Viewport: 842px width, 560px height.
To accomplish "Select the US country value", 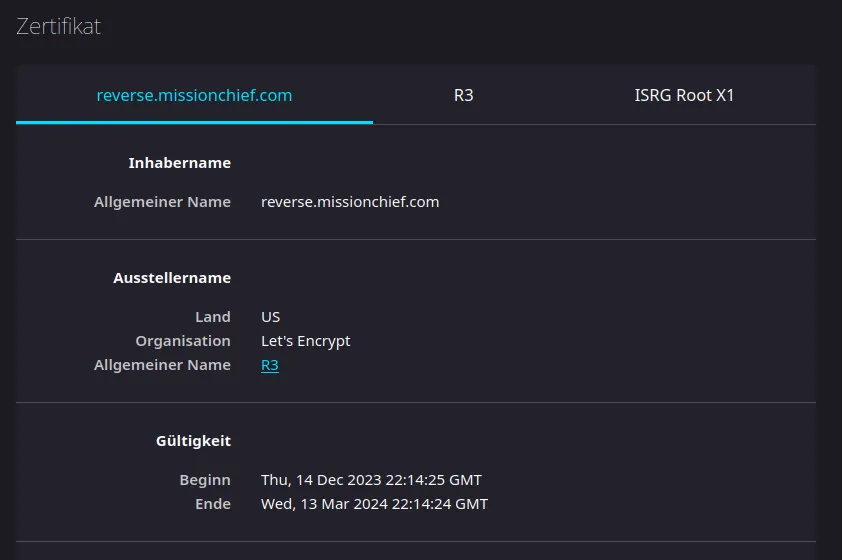I will click(270, 317).
